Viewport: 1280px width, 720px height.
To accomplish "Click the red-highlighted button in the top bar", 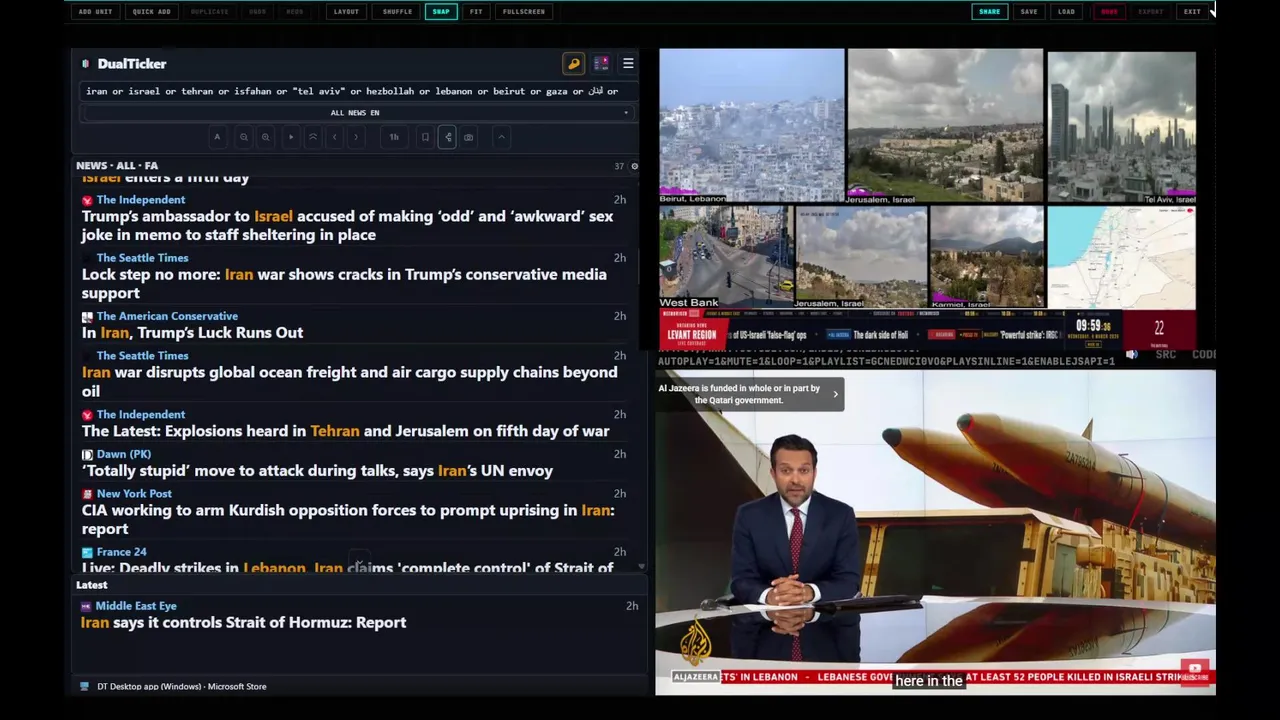I will pos(1109,12).
